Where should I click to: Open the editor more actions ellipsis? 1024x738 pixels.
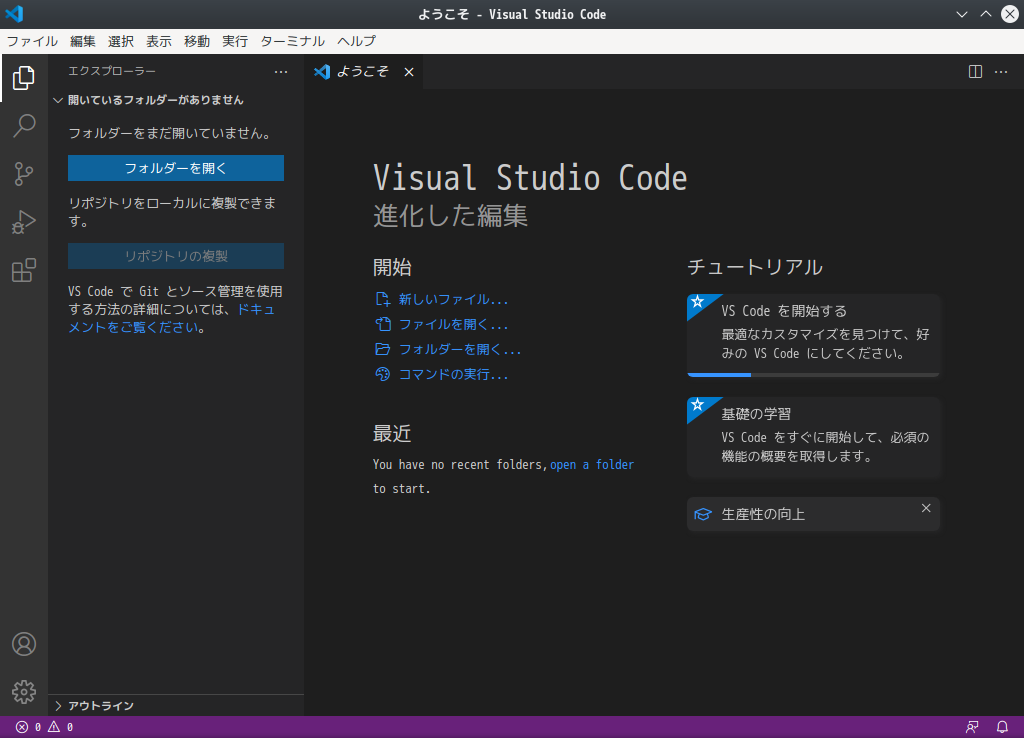[x=1000, y=72]
